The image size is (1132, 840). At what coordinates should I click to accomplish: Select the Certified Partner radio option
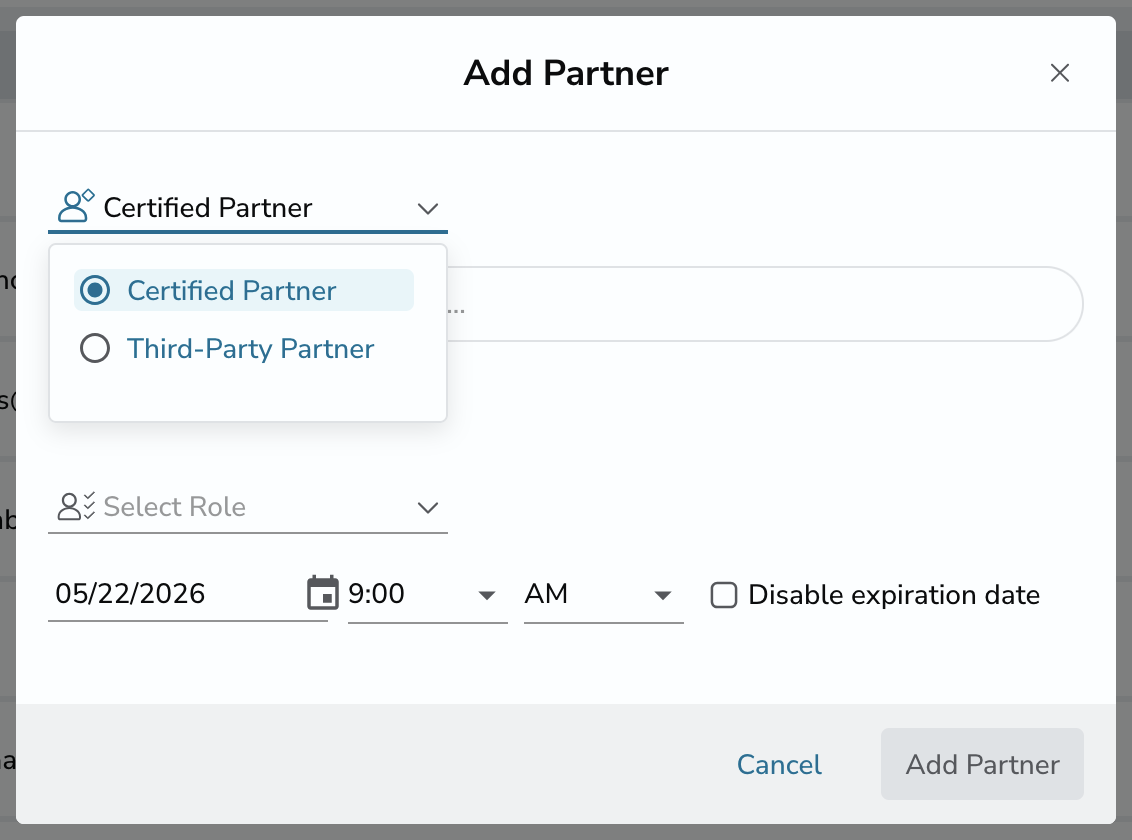95,290
